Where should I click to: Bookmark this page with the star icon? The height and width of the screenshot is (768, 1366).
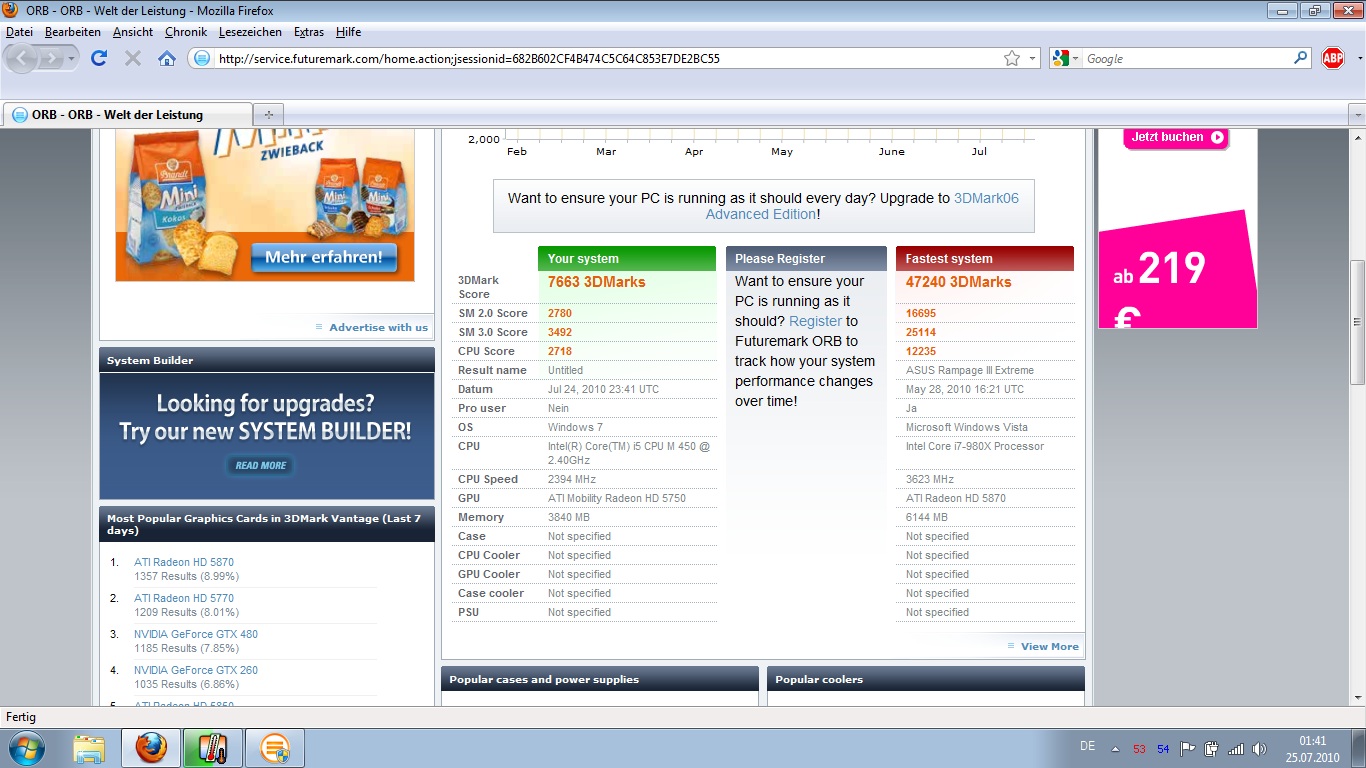pyautogui.click(x=1012, y=58)
